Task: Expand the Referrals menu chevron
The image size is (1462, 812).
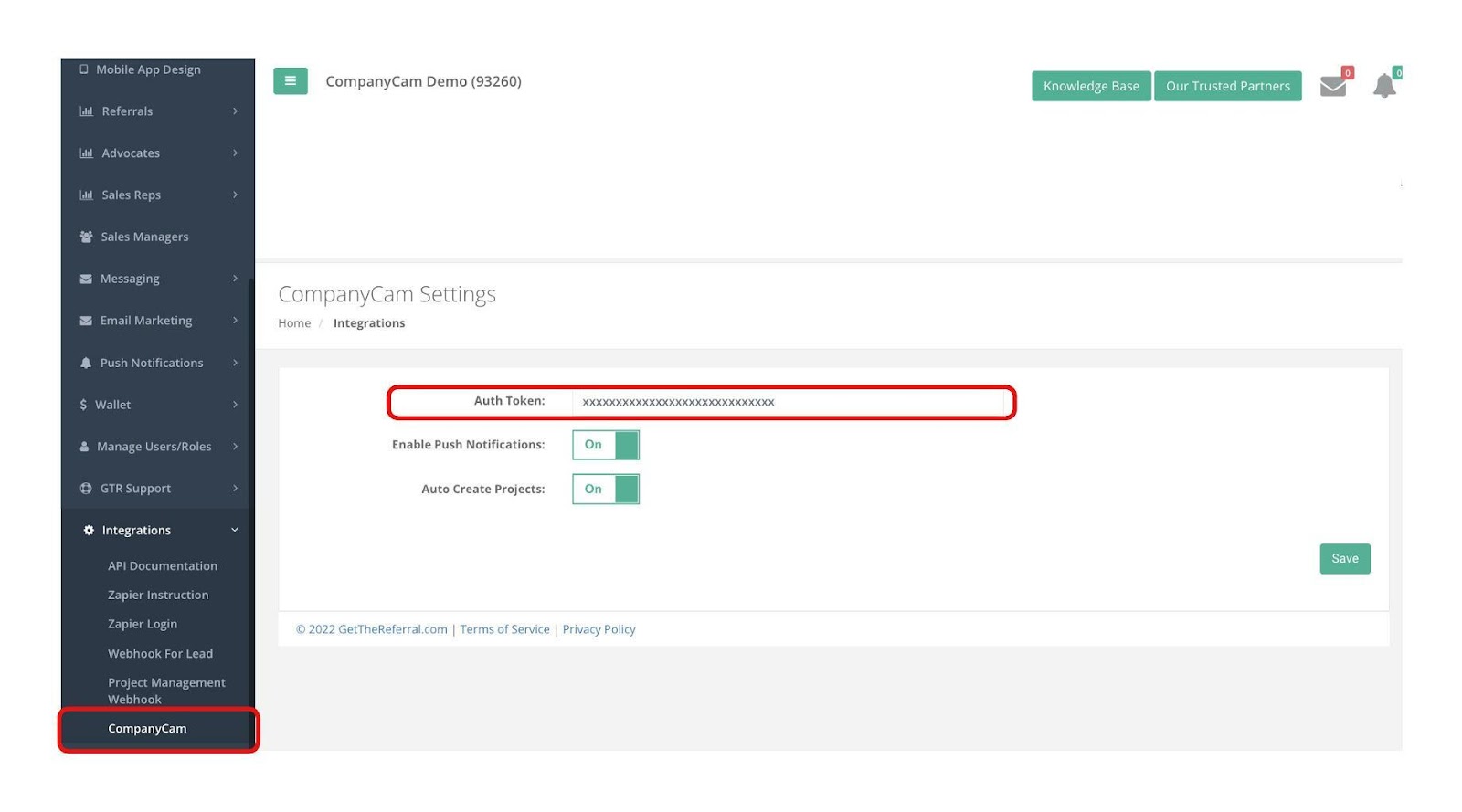Action: [235, 111]
